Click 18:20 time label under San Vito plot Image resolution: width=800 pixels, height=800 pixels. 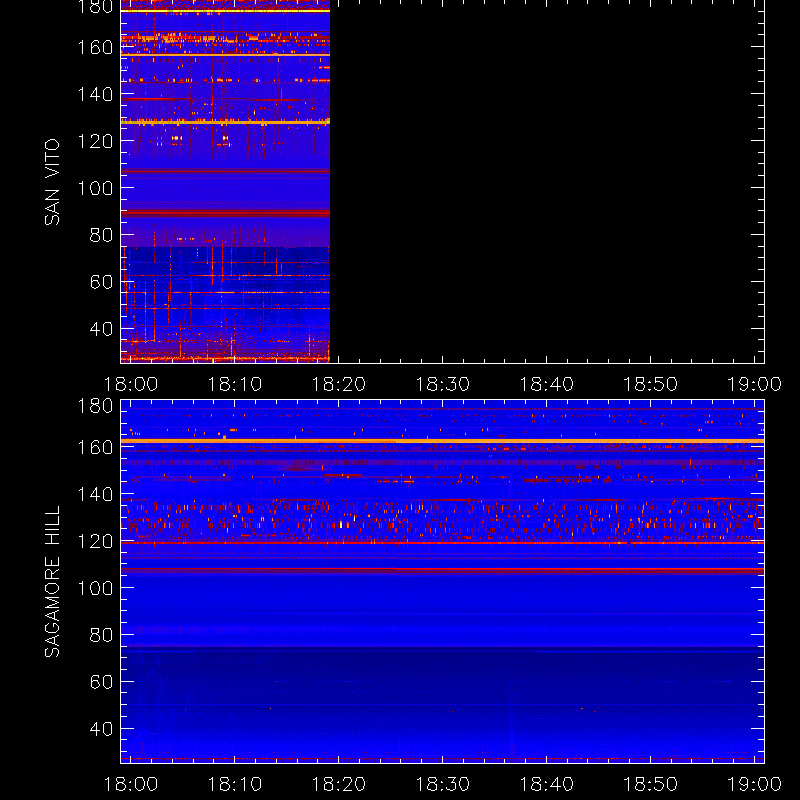tap(338, 384)
